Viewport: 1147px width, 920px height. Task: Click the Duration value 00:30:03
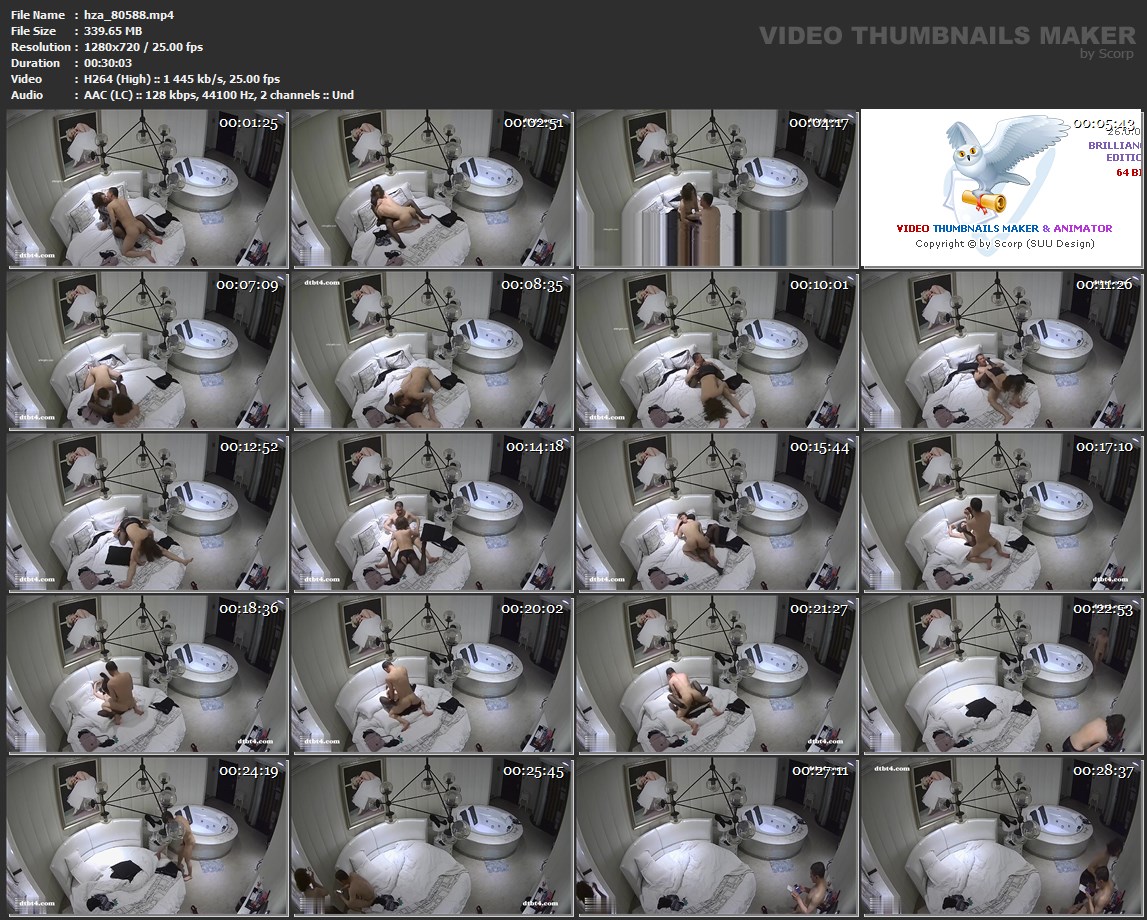(x=111, y=63)
